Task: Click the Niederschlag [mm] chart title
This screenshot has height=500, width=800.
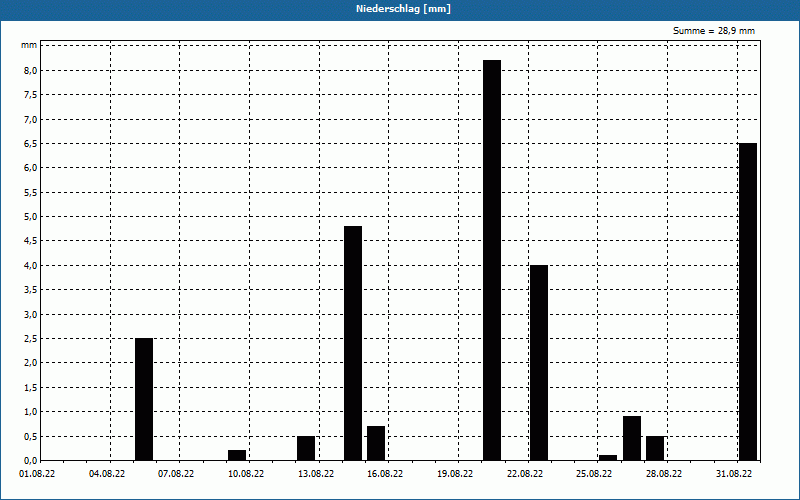Action: pyautogui.click(x=403, y=9)
